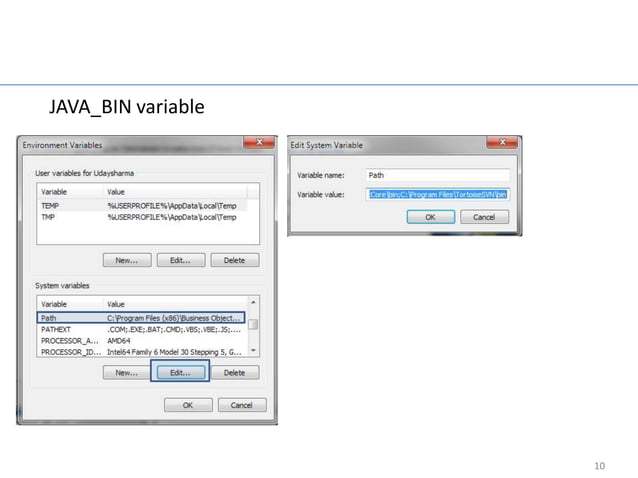Click the Variable column header in System variables

[70, 304]
